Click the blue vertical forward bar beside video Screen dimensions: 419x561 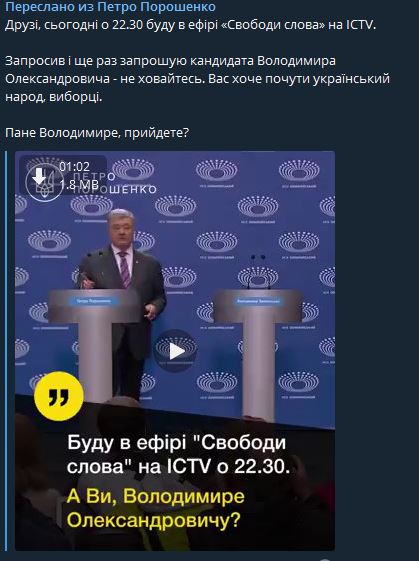(x=6, y=351)
